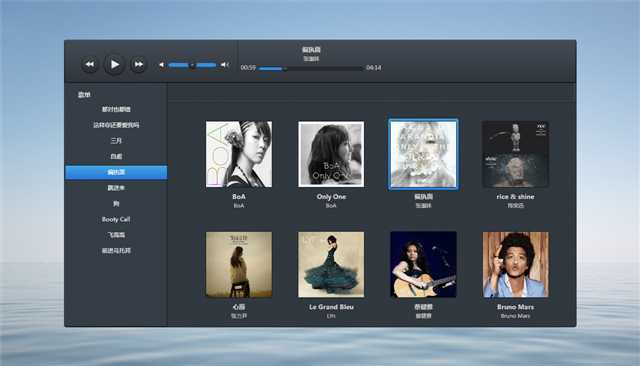Open the BoA album cover
Image resolution: width=640 pixels, height=366 pixels.
[x=239, y=154]
